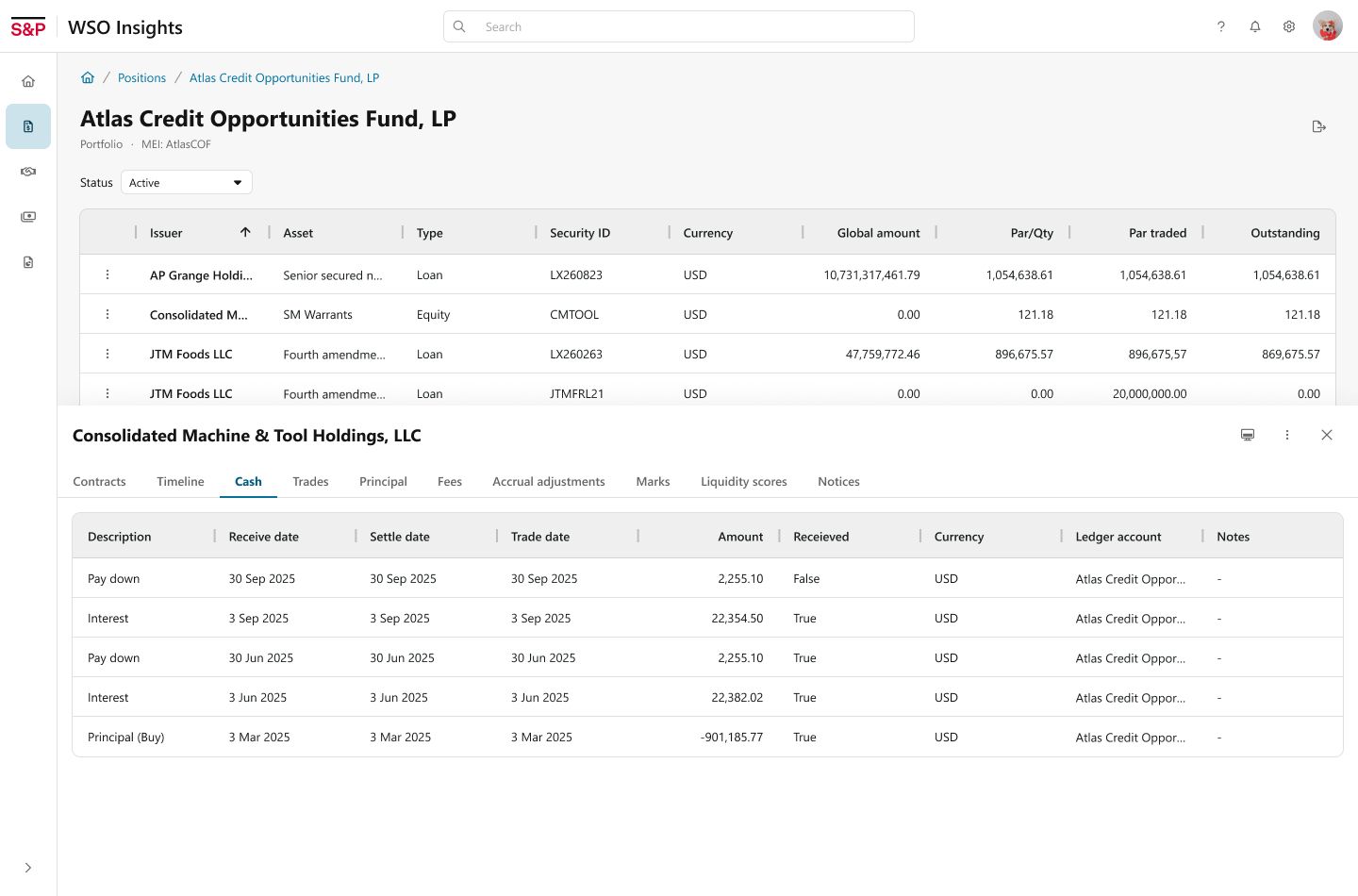The image size is (1358, 896).
Task: Sort by the Security ID column header
Action: (x=580, y=233)
